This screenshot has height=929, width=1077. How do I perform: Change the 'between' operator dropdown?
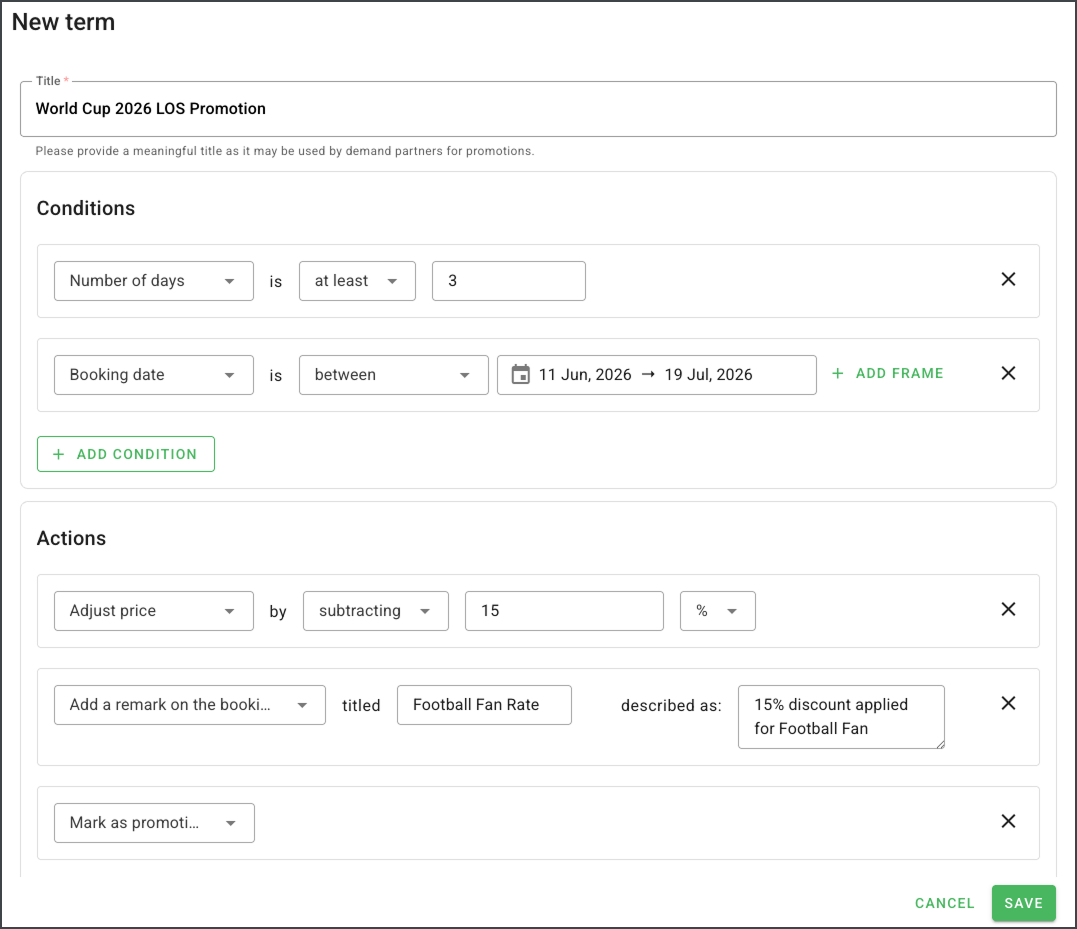[393, 375]
